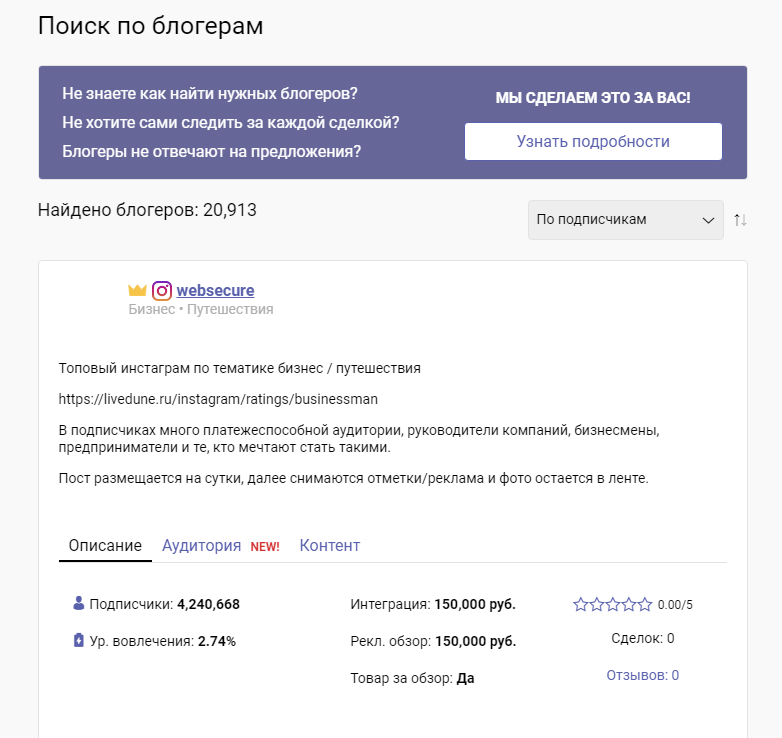Screen dimensions: 782x738
Task: Click the Instagram icon beside websecure
Action: point(162,291)
